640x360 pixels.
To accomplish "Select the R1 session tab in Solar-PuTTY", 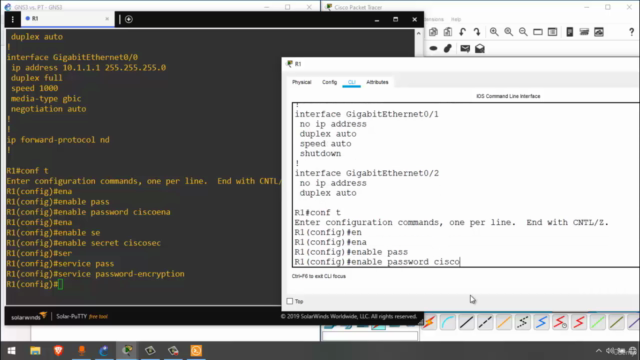I will [67, 19].
